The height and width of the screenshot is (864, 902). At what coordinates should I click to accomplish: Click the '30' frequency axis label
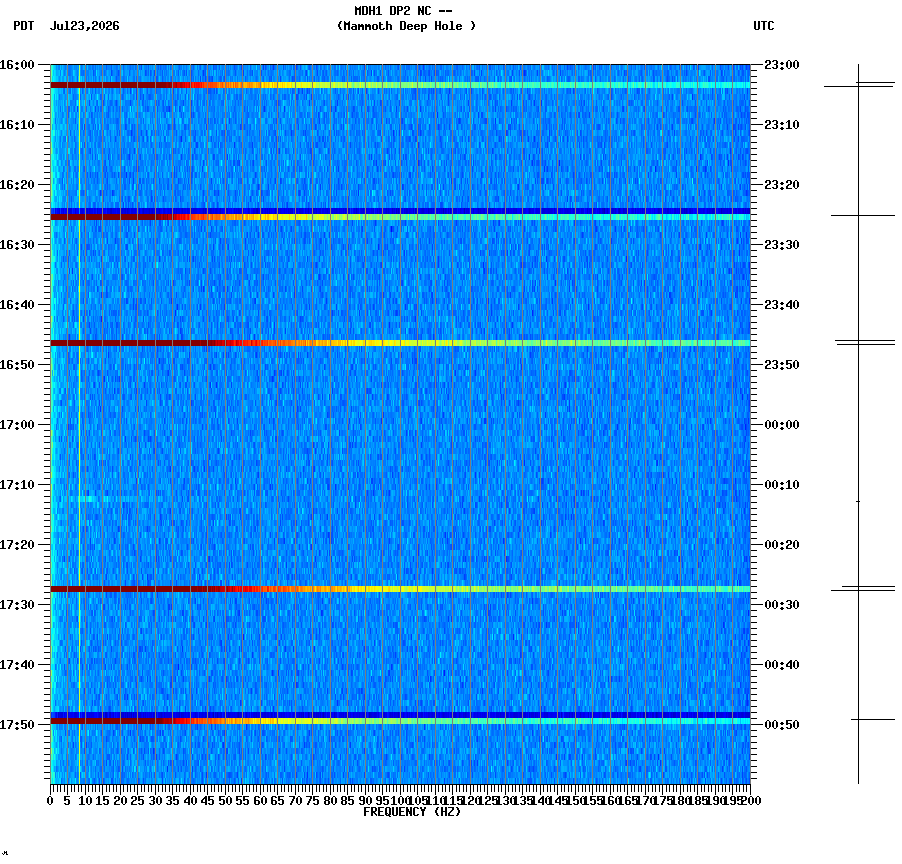tap(155, 801)
